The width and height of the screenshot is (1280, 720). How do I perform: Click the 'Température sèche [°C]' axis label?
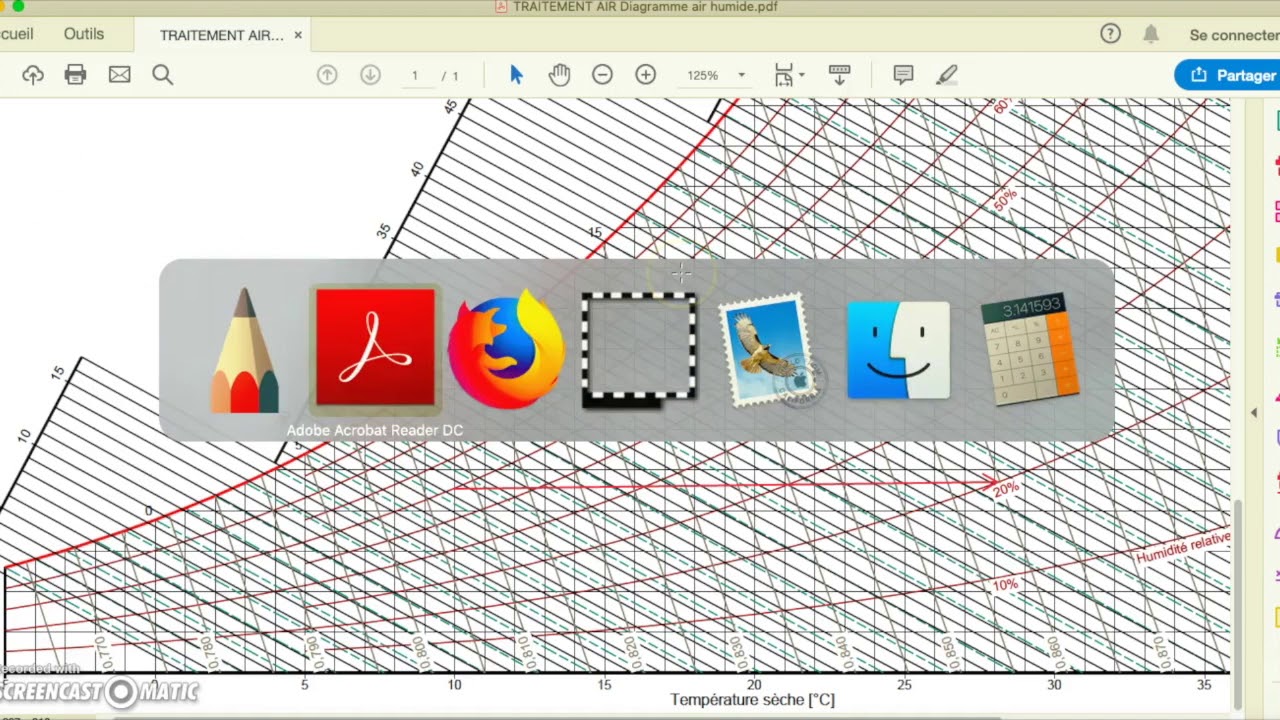click(752, 700)
